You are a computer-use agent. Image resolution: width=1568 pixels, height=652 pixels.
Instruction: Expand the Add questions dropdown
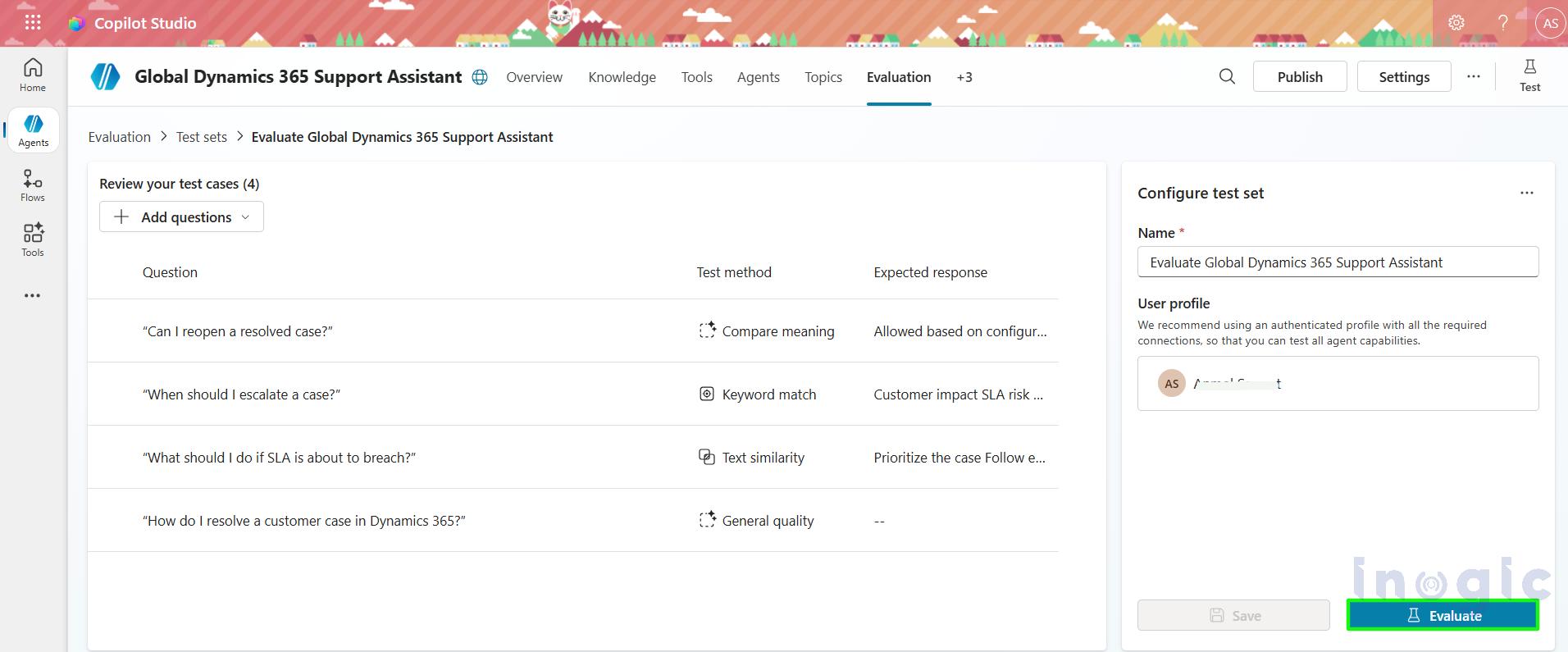(181, 217)
